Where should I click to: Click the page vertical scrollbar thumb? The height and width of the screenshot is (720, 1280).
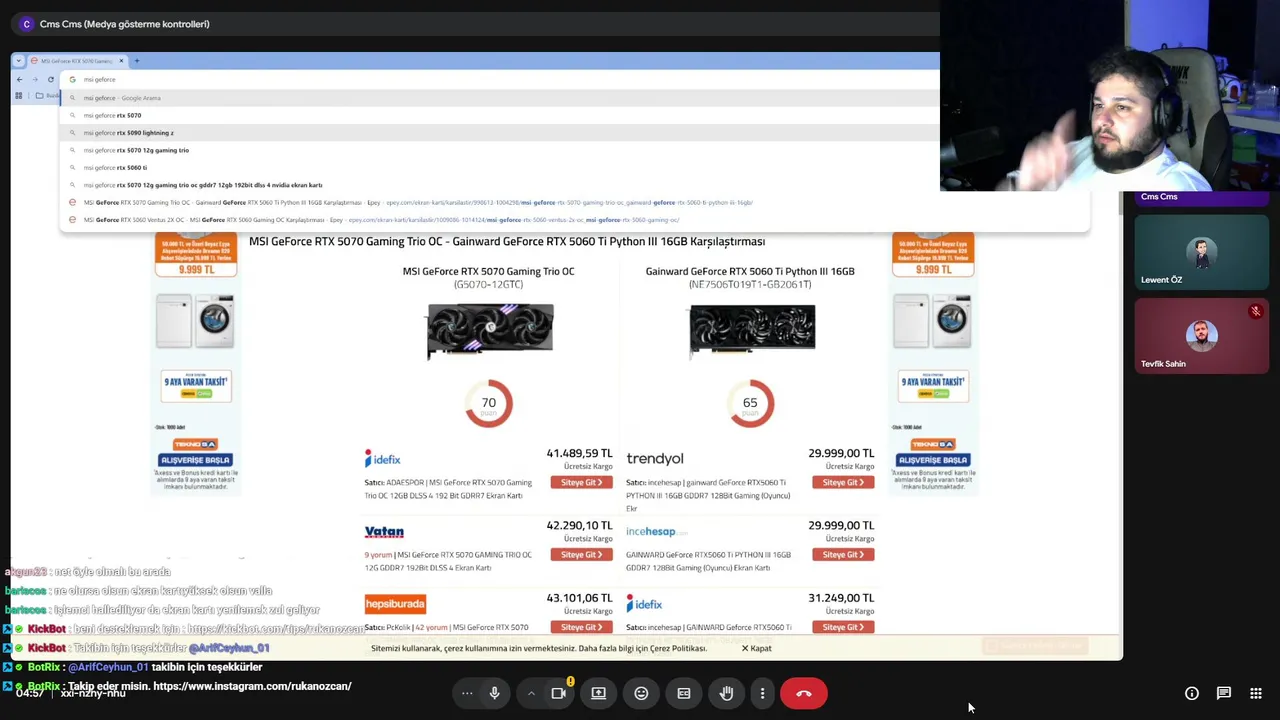[x=1120, y=203]
